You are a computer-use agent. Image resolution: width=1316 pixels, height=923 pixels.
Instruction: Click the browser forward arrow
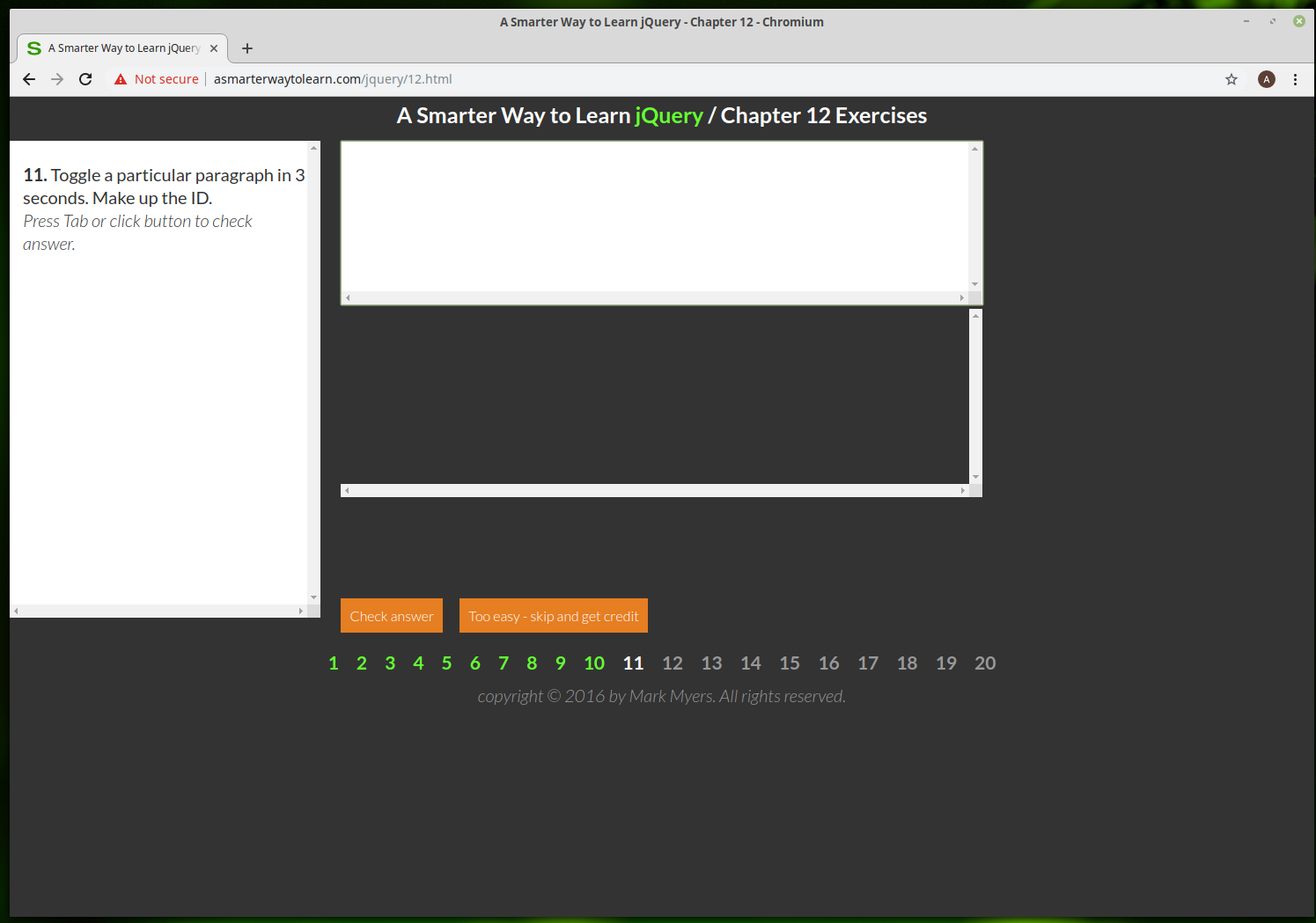57,79
